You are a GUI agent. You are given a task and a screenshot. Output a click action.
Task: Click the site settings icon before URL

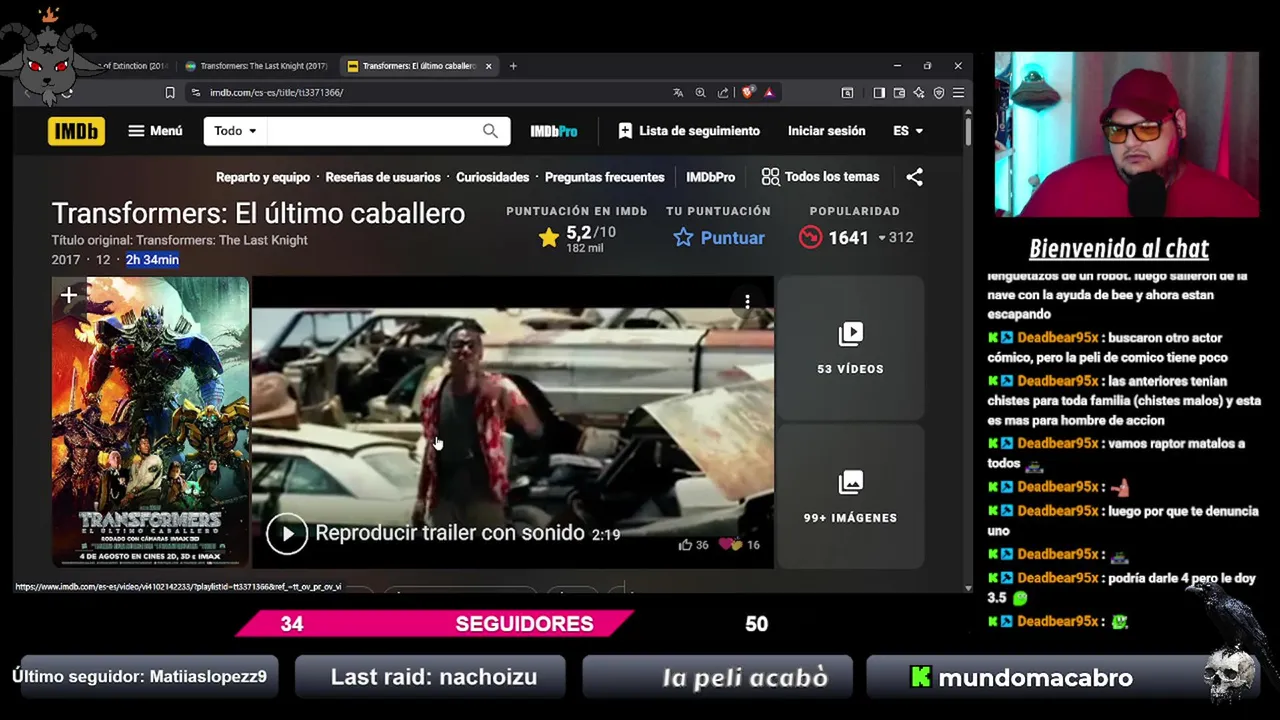[194, 93]
